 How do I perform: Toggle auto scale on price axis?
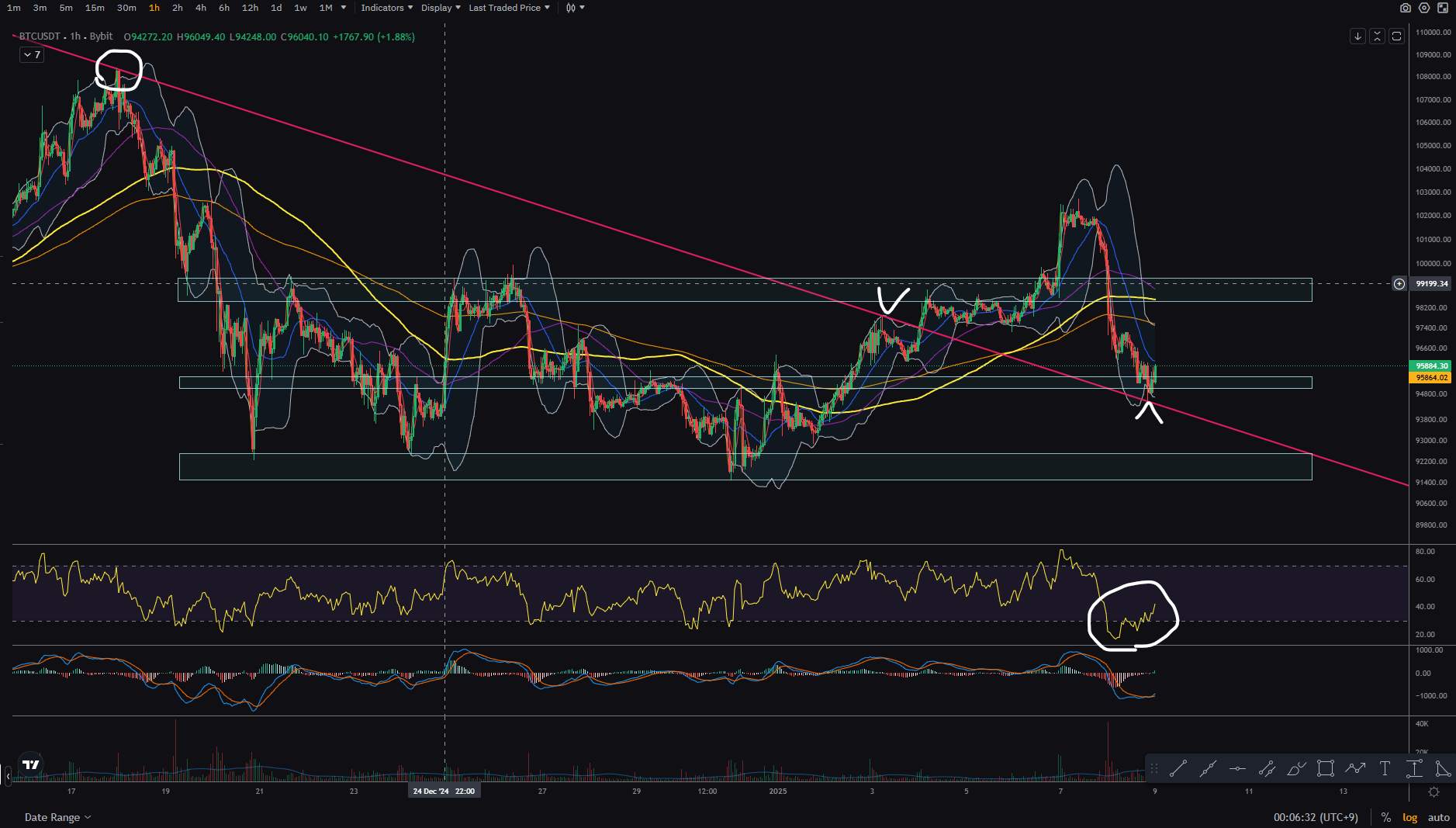point(1438,817)
